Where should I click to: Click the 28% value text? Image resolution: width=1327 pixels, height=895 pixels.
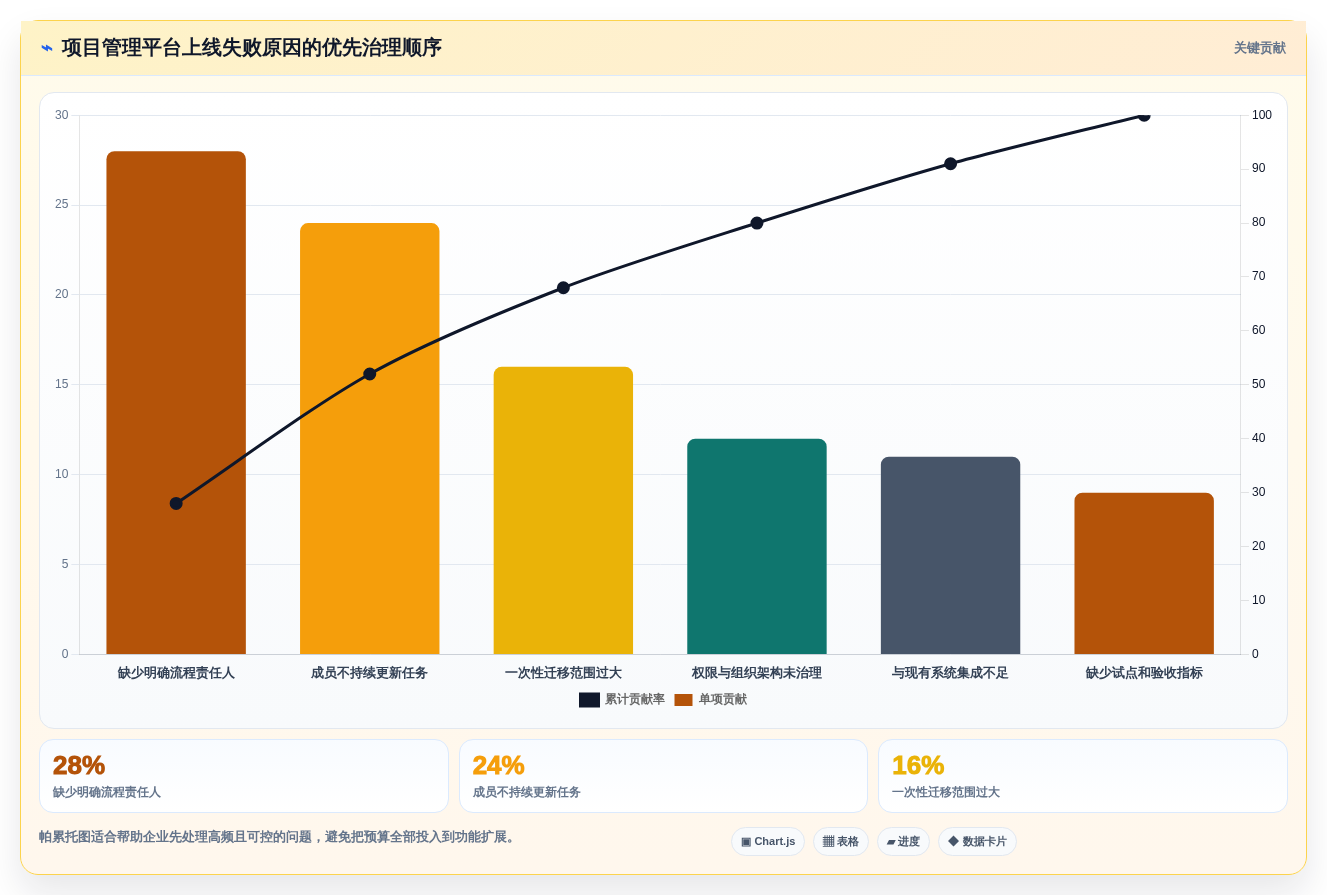tap(79, 765)
